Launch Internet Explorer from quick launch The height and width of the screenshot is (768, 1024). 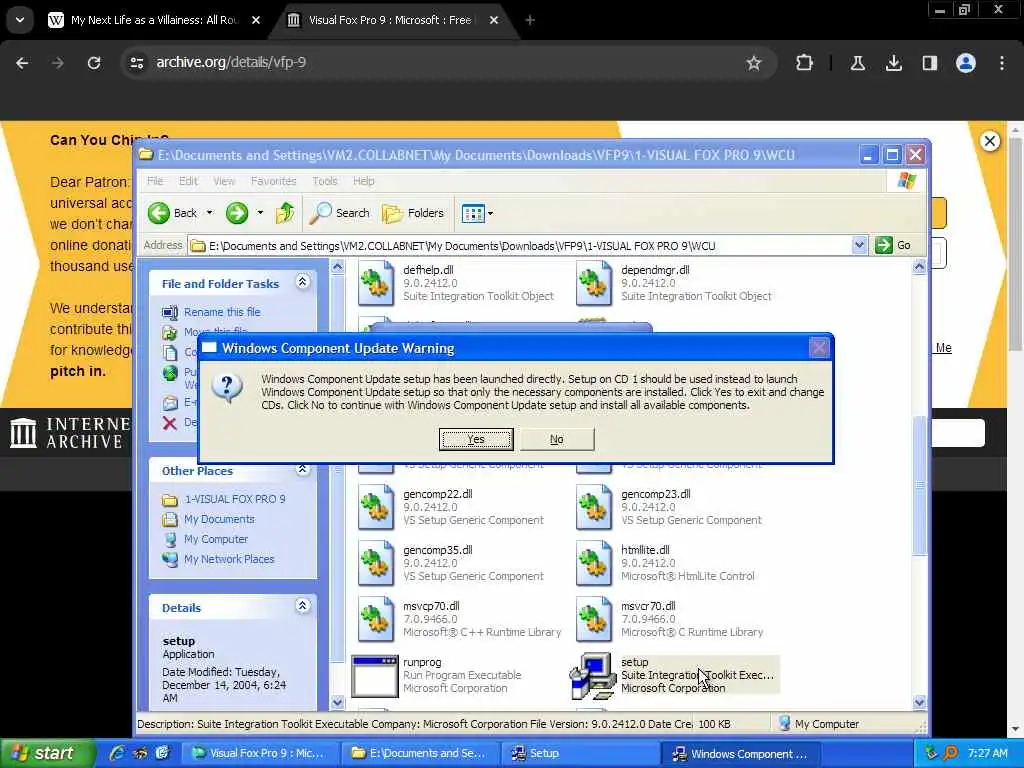118,754
